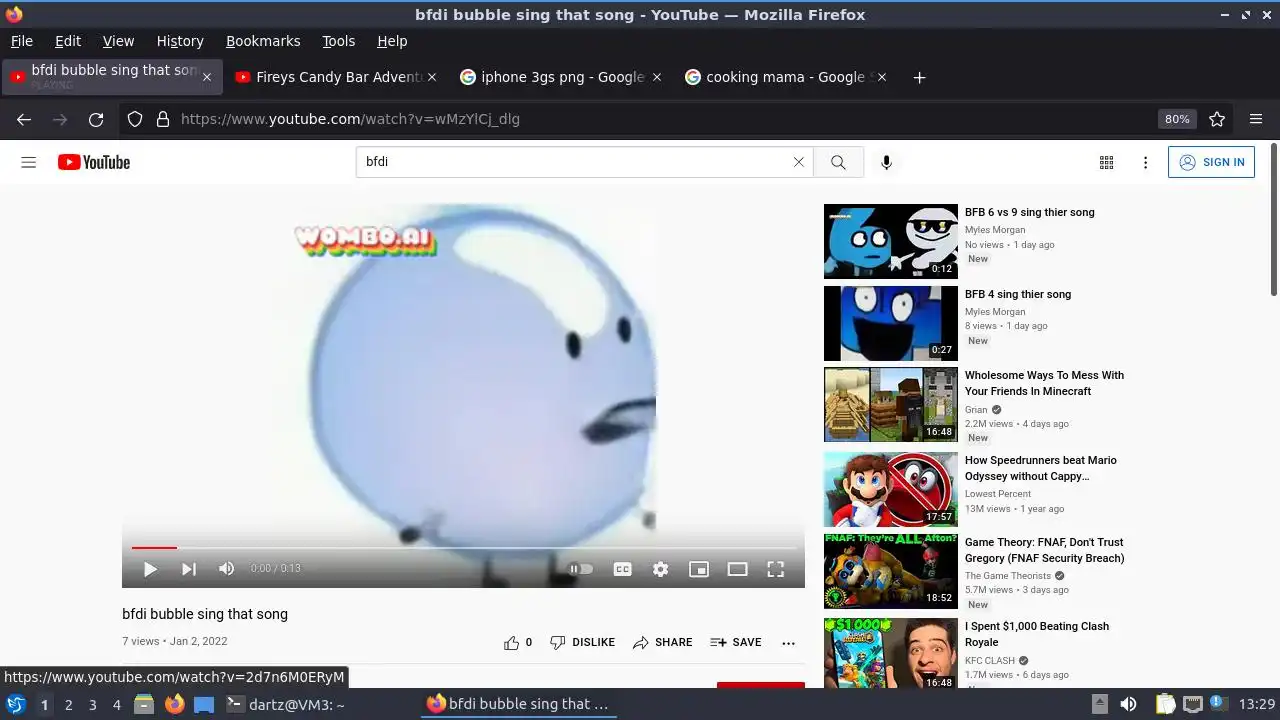The image size is (1280, 720).
Task: Open Speedrunners beat Mario Odyssey title
Action: 1040,468
